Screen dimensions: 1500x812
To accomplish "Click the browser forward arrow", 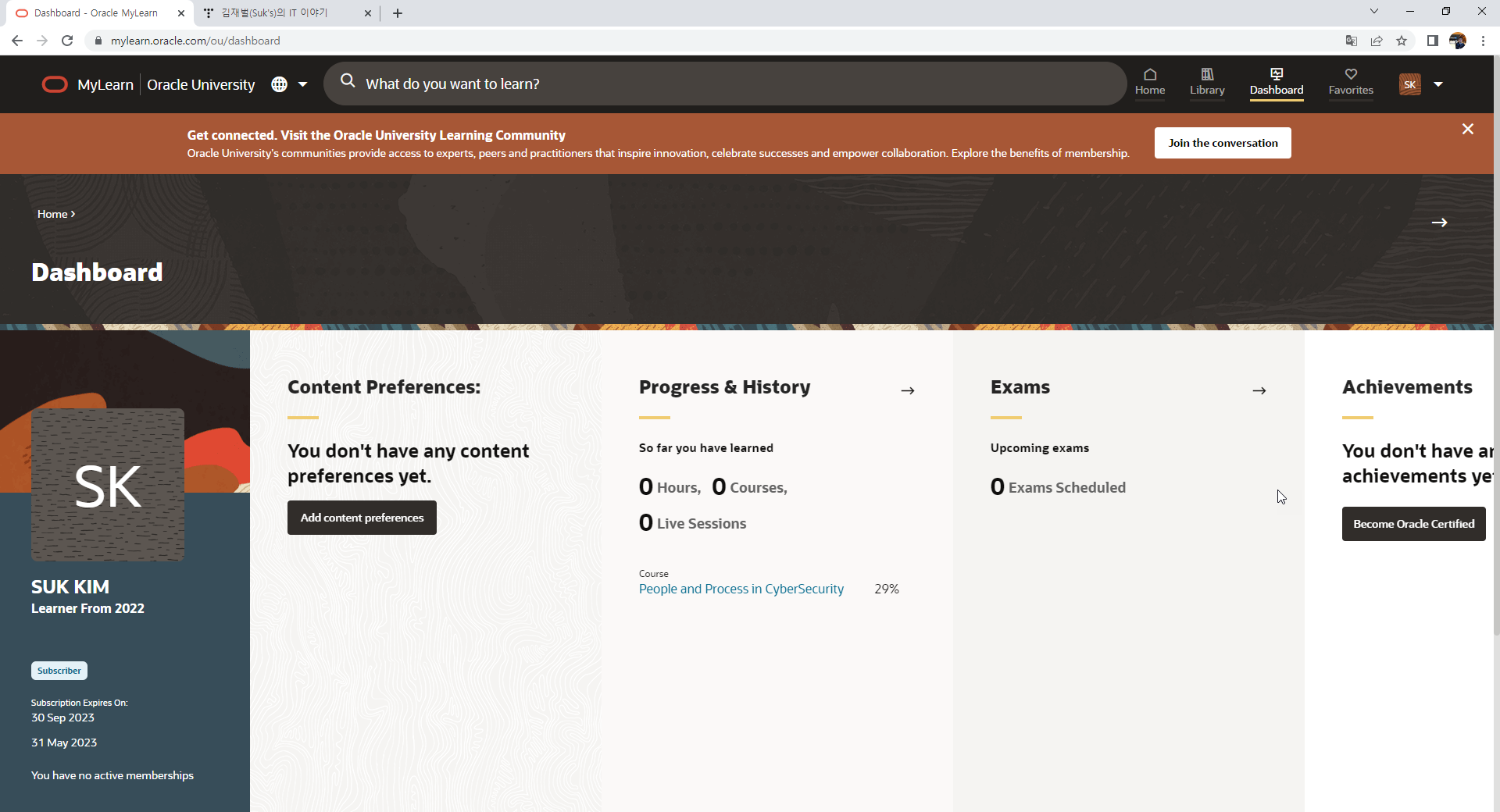I will click(x=42, y=41).
